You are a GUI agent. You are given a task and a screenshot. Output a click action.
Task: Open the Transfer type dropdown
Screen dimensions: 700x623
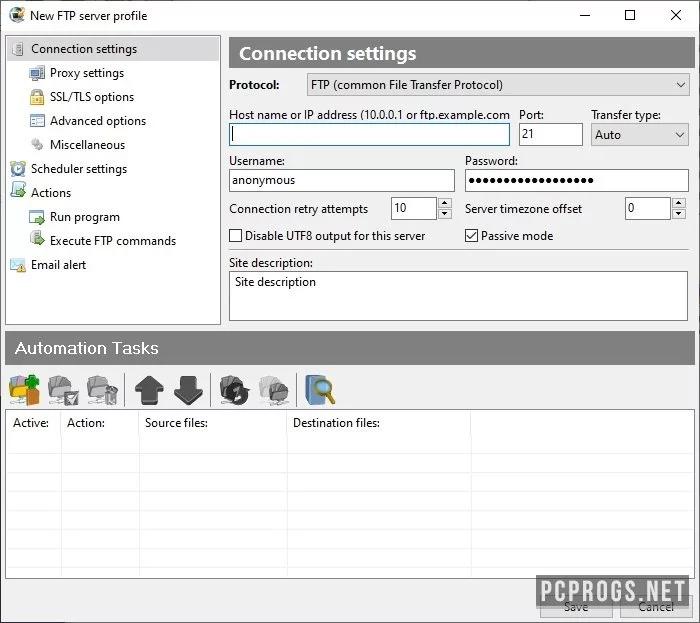click(x=640, y=134)
